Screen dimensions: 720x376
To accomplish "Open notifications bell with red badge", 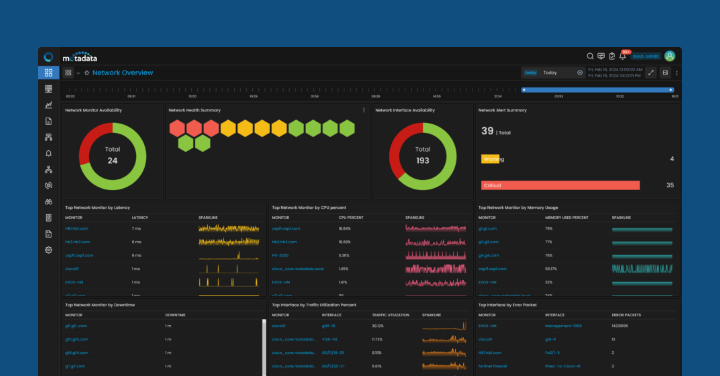I will click(623, 56).
